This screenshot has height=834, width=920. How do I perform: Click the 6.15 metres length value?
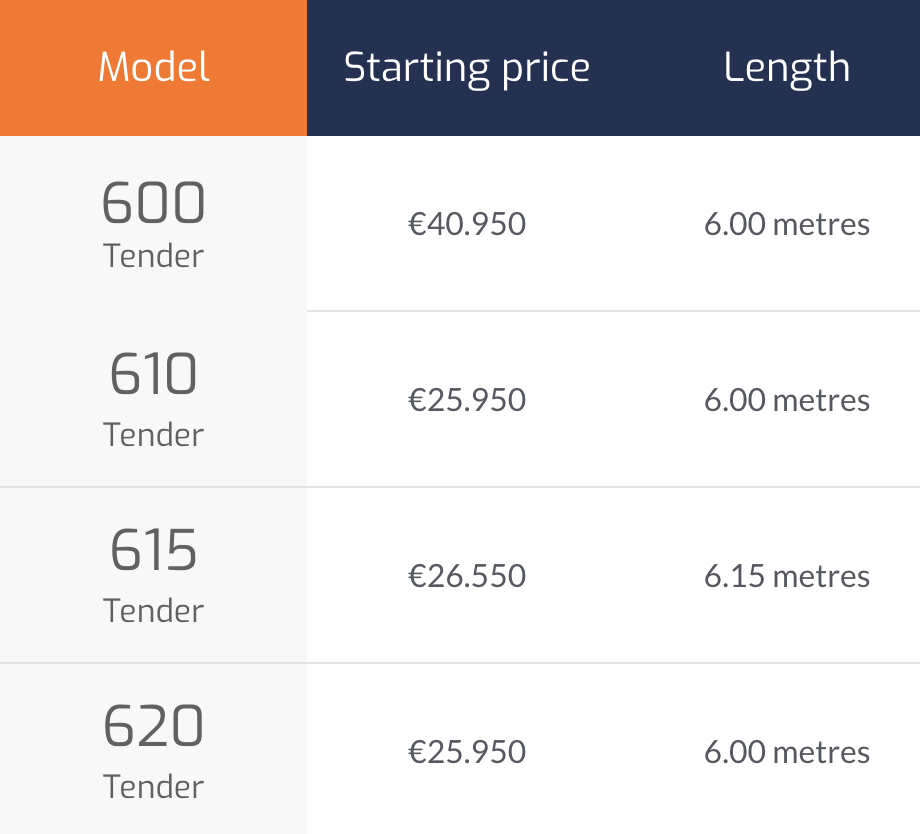coord(786,576)
